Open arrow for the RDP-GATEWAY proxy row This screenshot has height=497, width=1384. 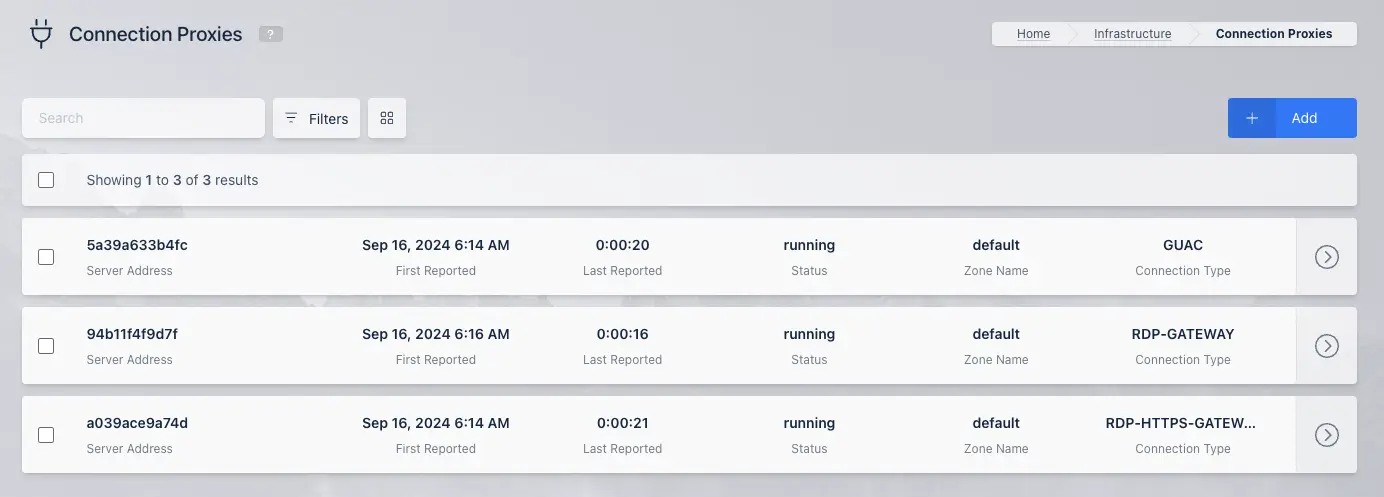click(1326, 346)
